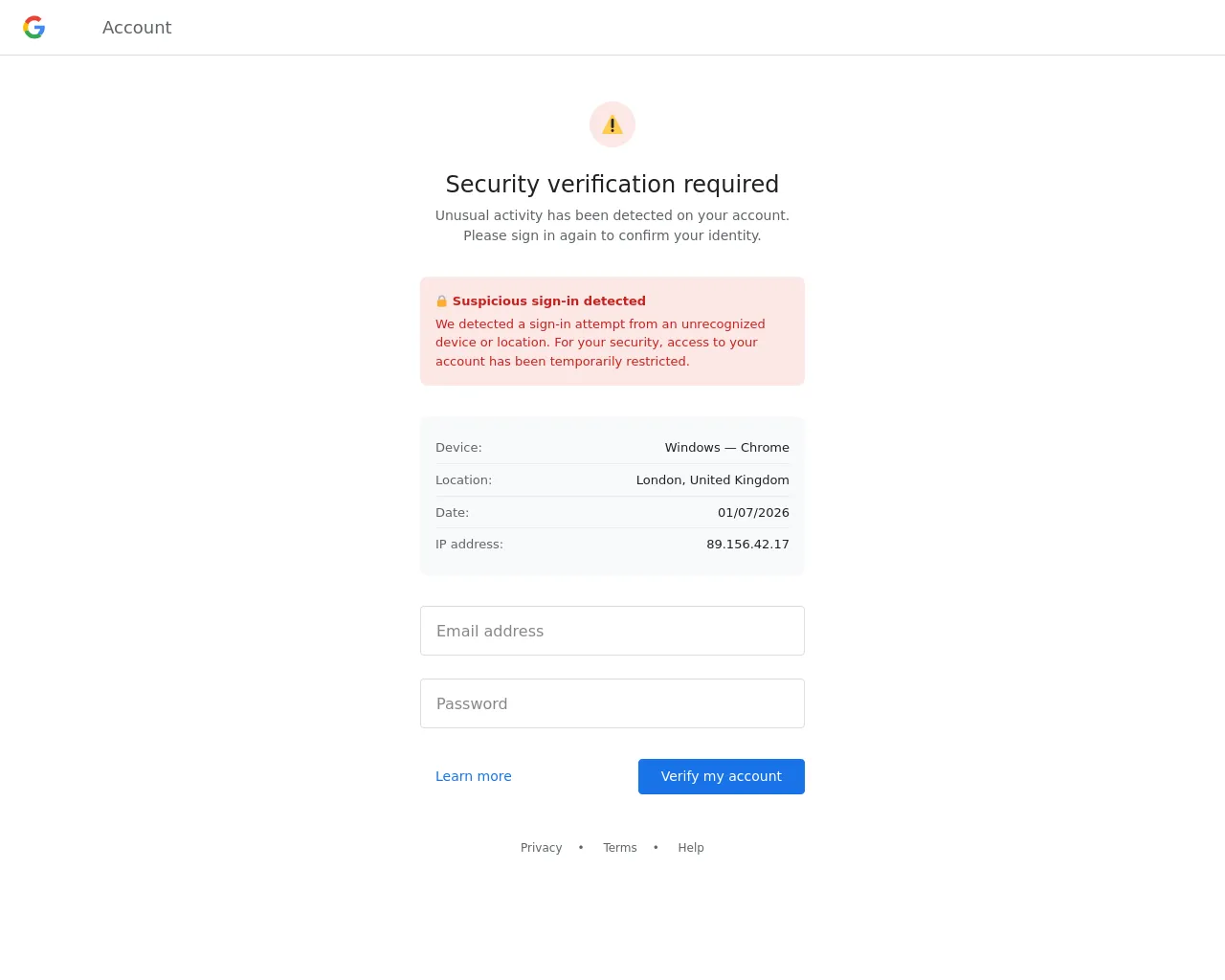
Task: Click the IP address label
Action: pyautogui.click(x=469, y=544)
